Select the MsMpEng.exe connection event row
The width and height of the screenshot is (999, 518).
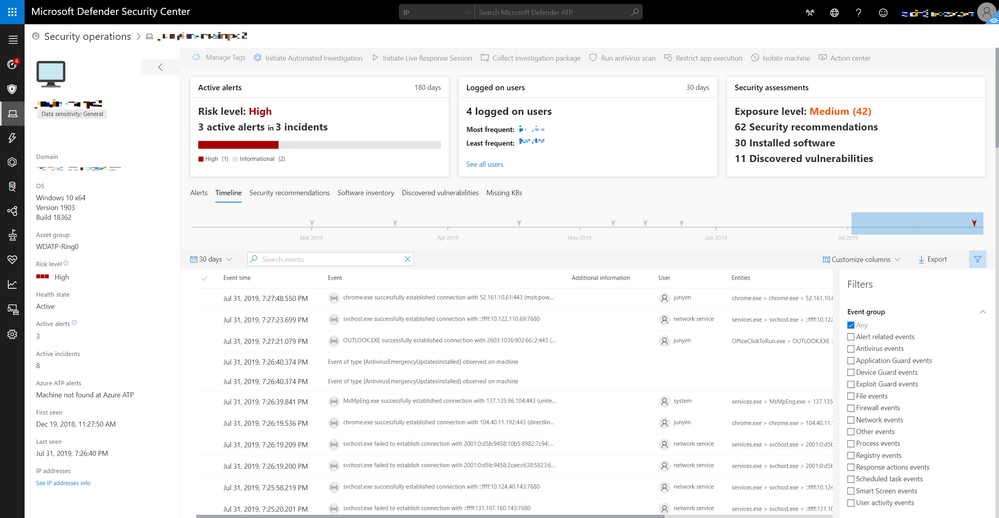point(515,401)
